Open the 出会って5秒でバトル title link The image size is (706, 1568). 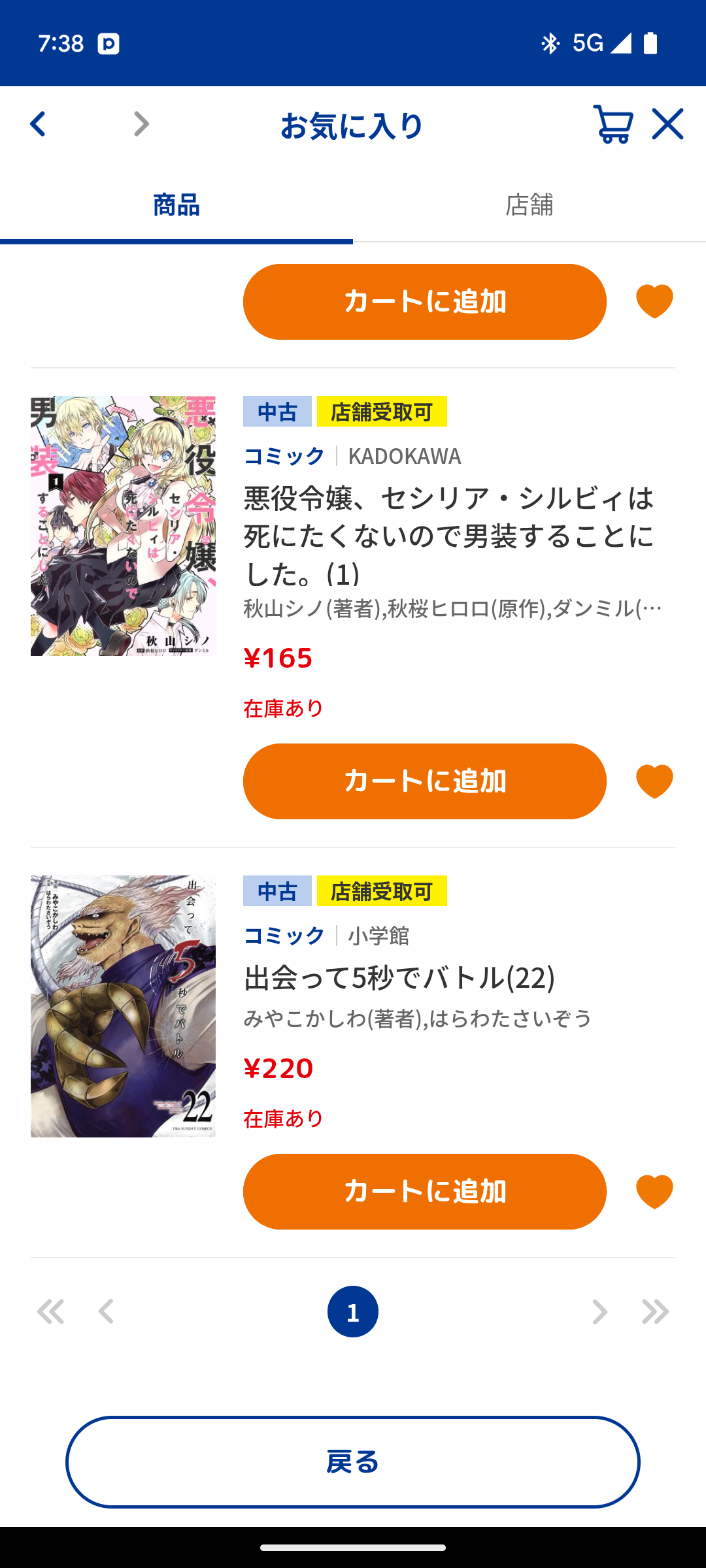point(399,978)
